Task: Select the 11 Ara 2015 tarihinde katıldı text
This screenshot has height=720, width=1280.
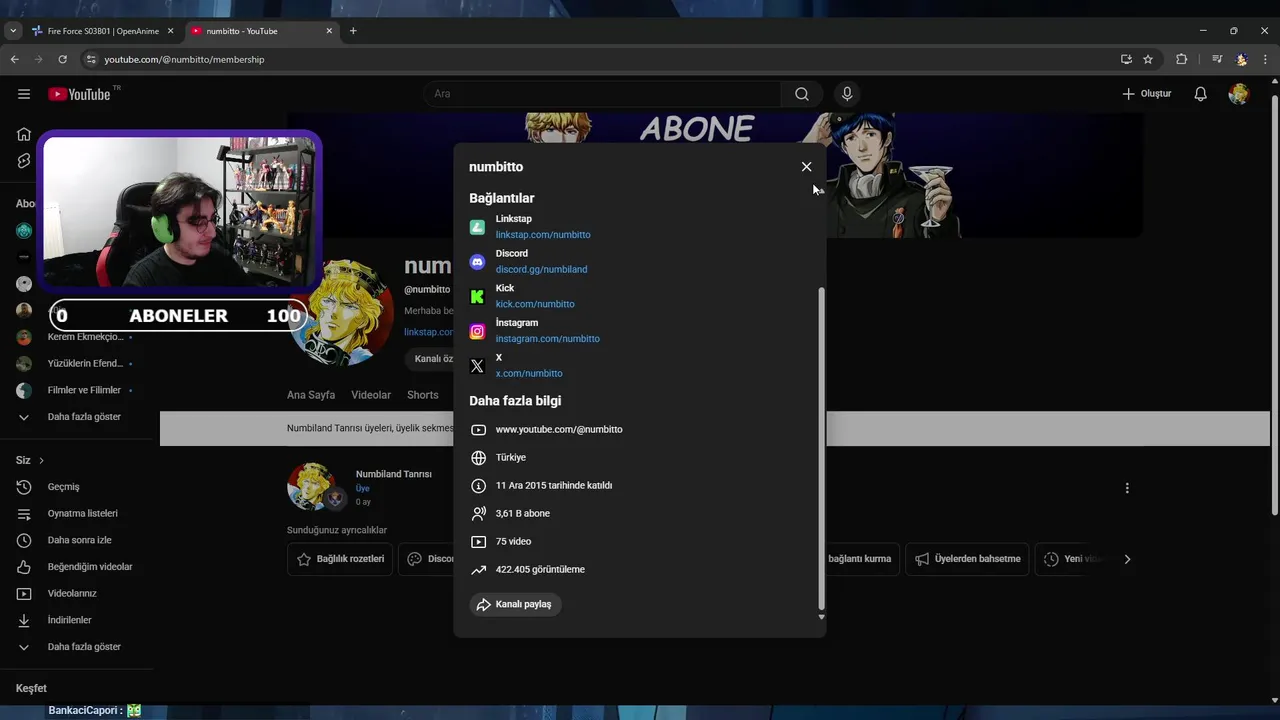Action: click(554, 486)
